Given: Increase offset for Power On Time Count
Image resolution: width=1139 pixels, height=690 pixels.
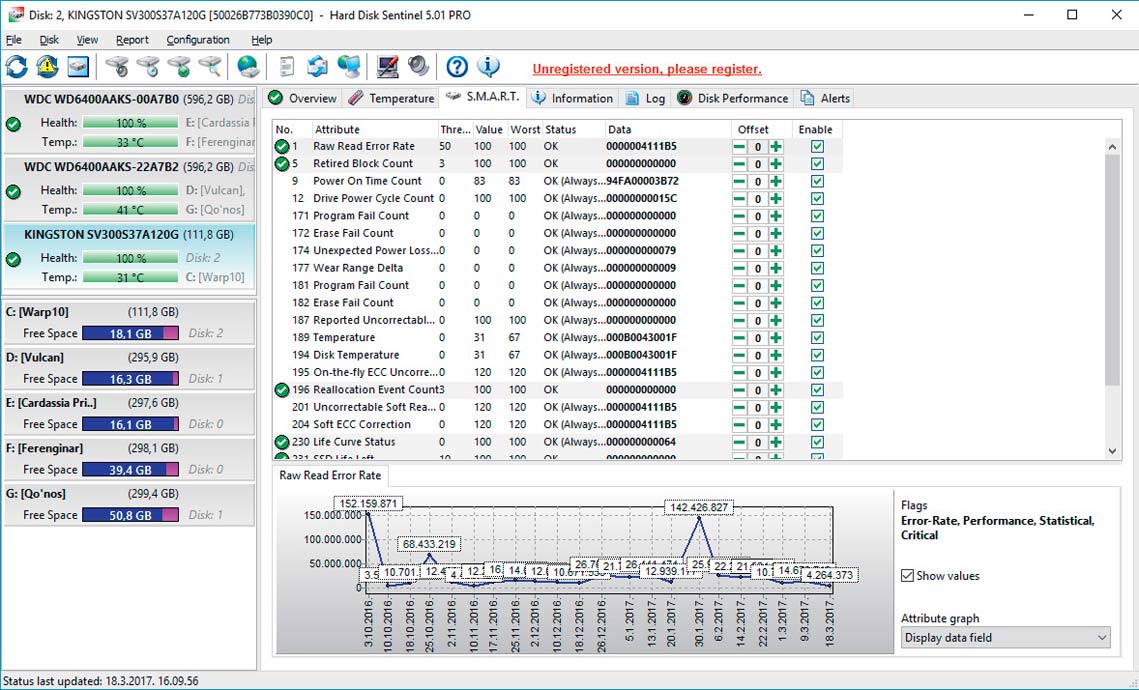Looking at the screenshot, I should pyautogui.click(x=776, y=182).
